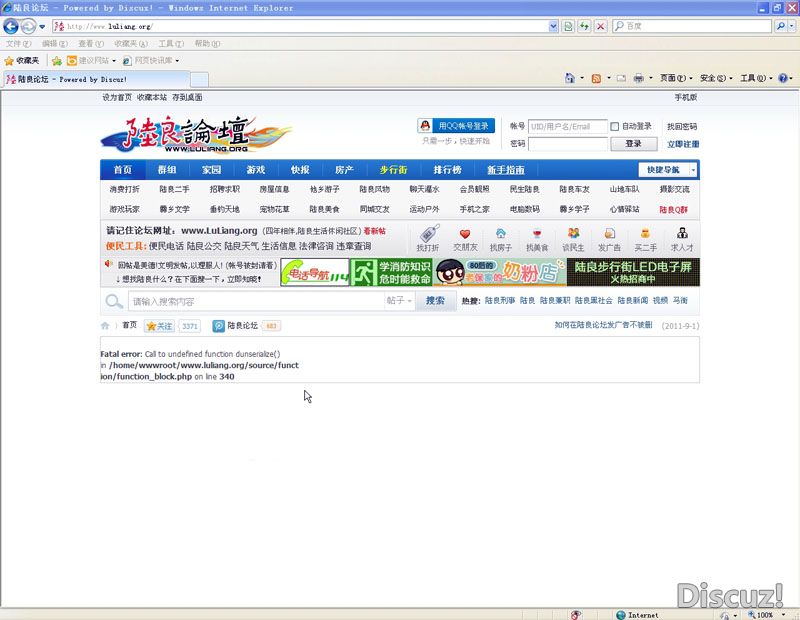The height and width of the screenshot is (620, 800).
Task: Click the 用QQ帐号登录 button
Action: pos(456,126)
